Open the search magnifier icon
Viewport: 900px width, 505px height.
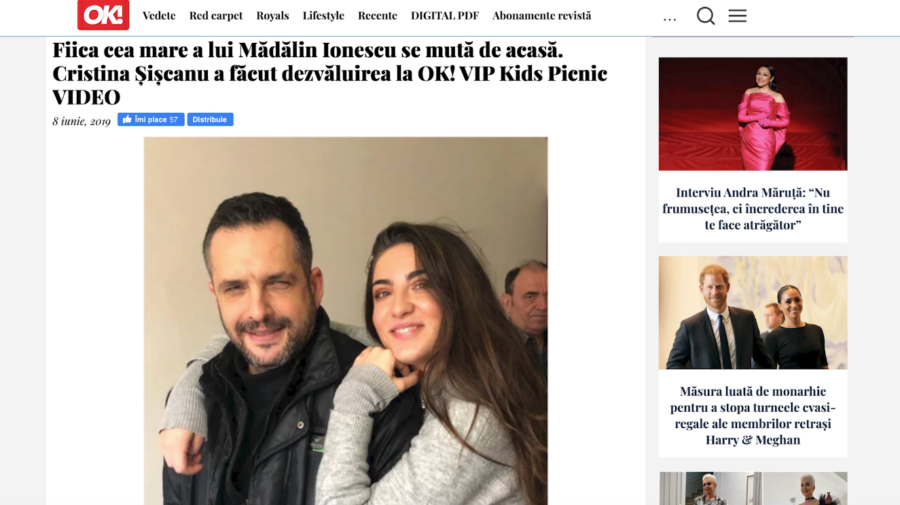(x=705, y=15)
